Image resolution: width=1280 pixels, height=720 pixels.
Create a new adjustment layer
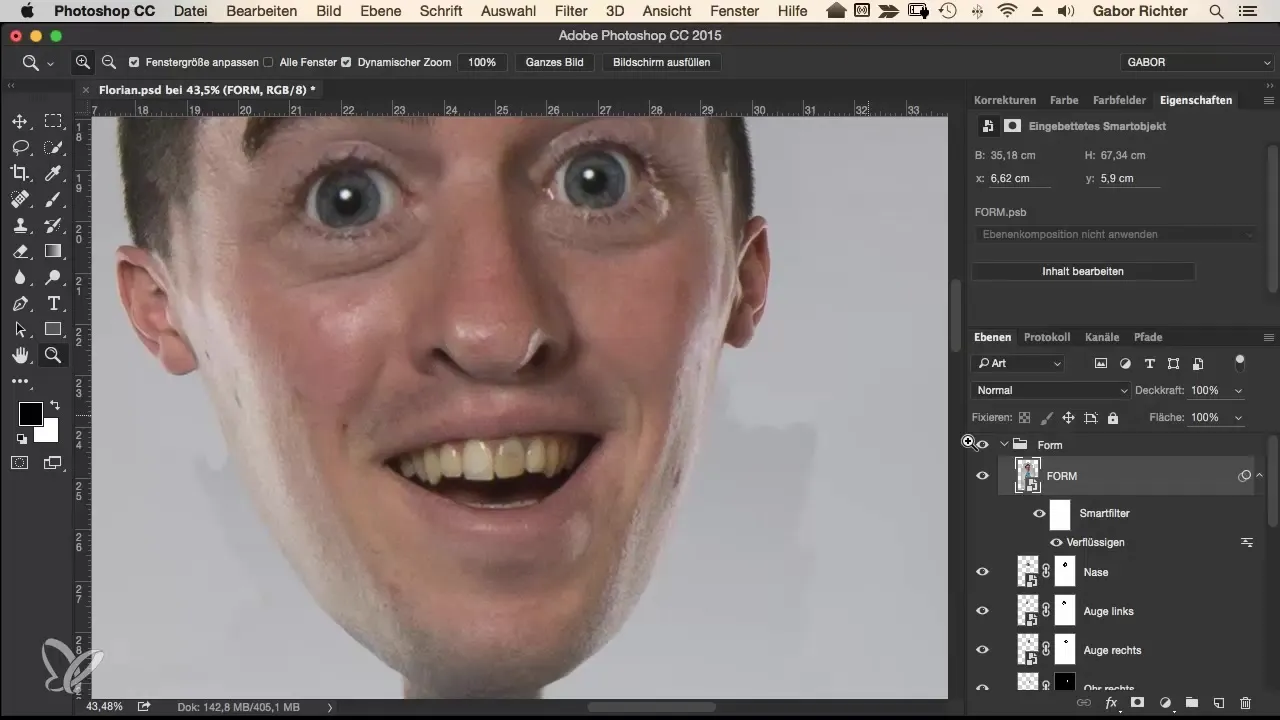point(1164,704)
